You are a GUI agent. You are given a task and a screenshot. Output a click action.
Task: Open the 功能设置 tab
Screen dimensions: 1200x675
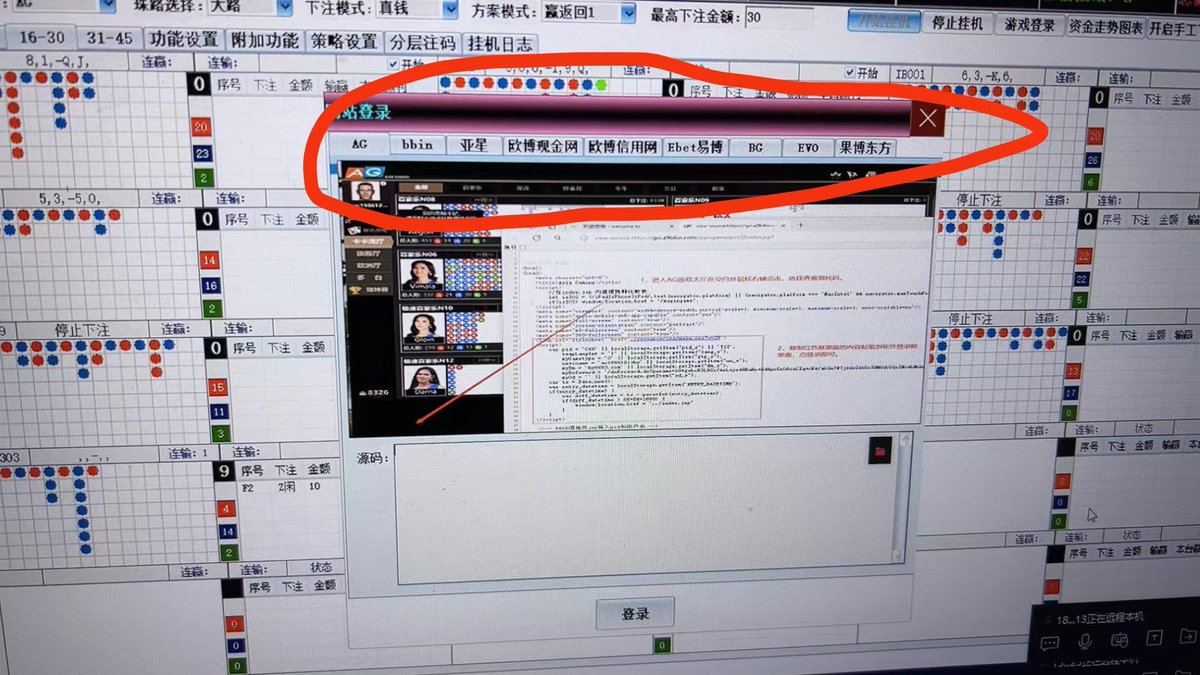coord(184,39)
